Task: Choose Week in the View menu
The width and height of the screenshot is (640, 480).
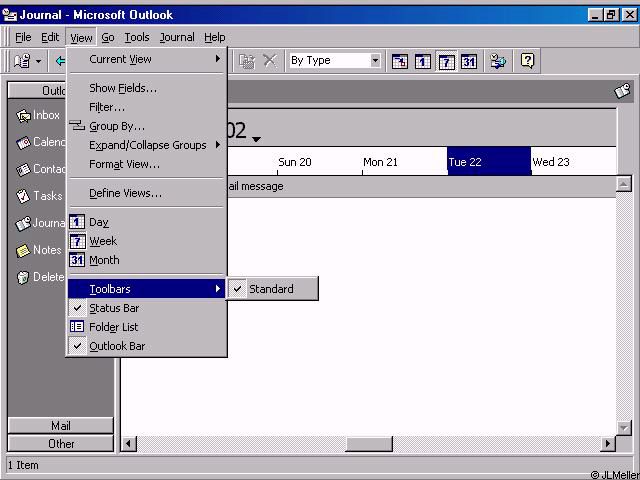Action: coord(147,241)
